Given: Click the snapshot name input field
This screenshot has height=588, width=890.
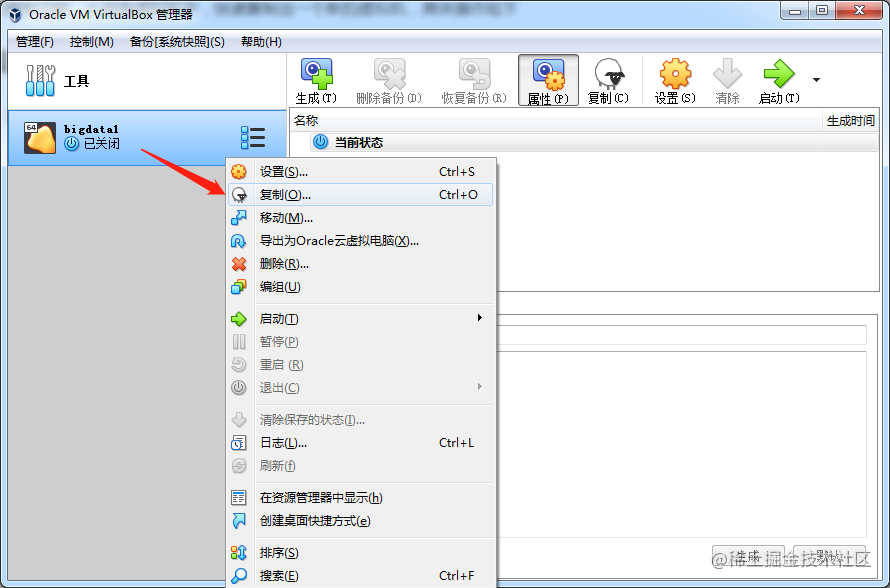Looking at the screenshot, I should pos(682,335).
